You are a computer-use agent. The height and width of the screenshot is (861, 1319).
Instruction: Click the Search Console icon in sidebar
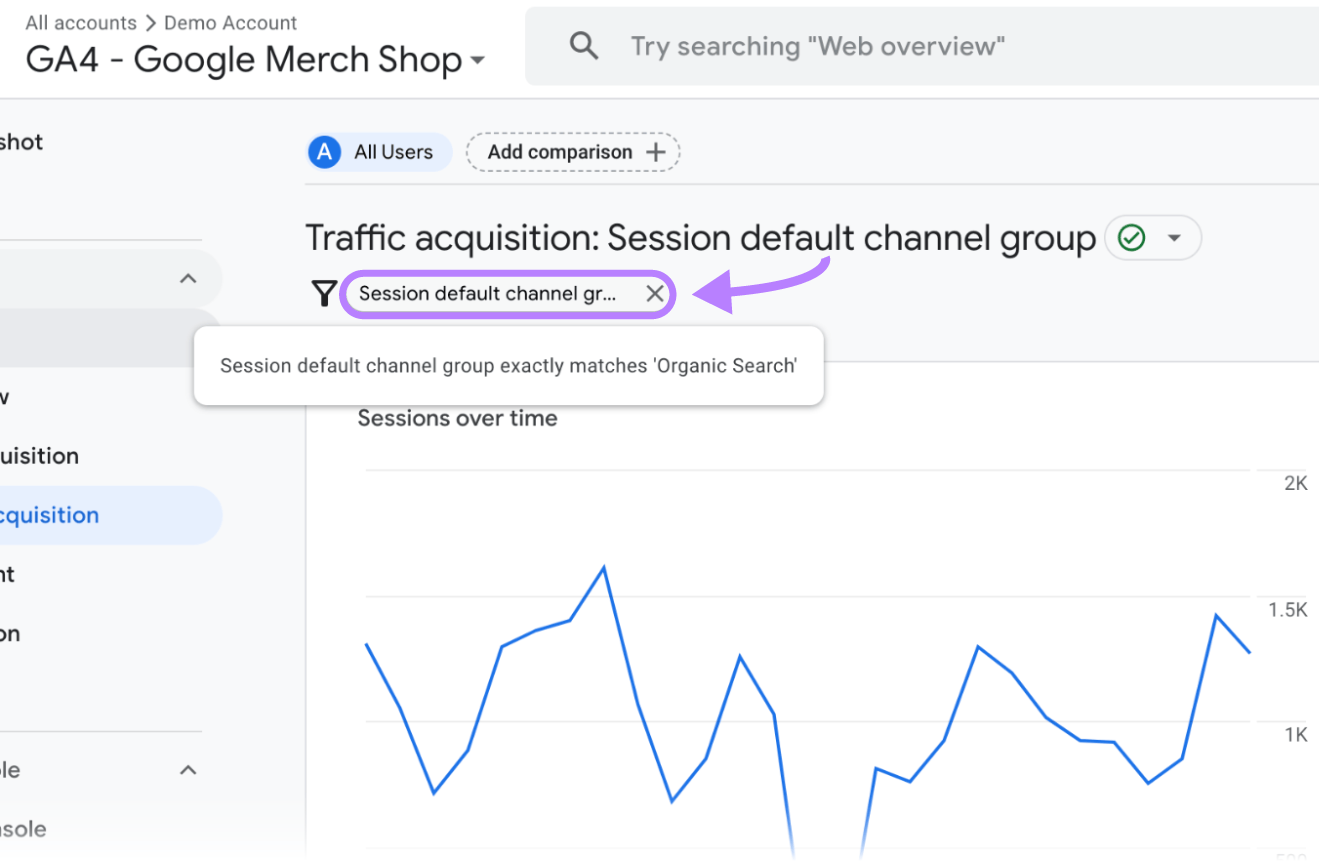(24, 829)
